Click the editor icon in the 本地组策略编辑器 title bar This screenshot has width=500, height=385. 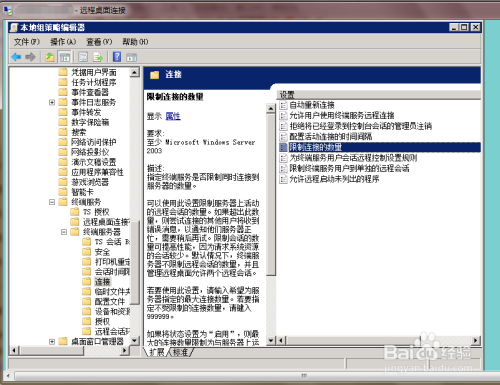click(14, 27)
